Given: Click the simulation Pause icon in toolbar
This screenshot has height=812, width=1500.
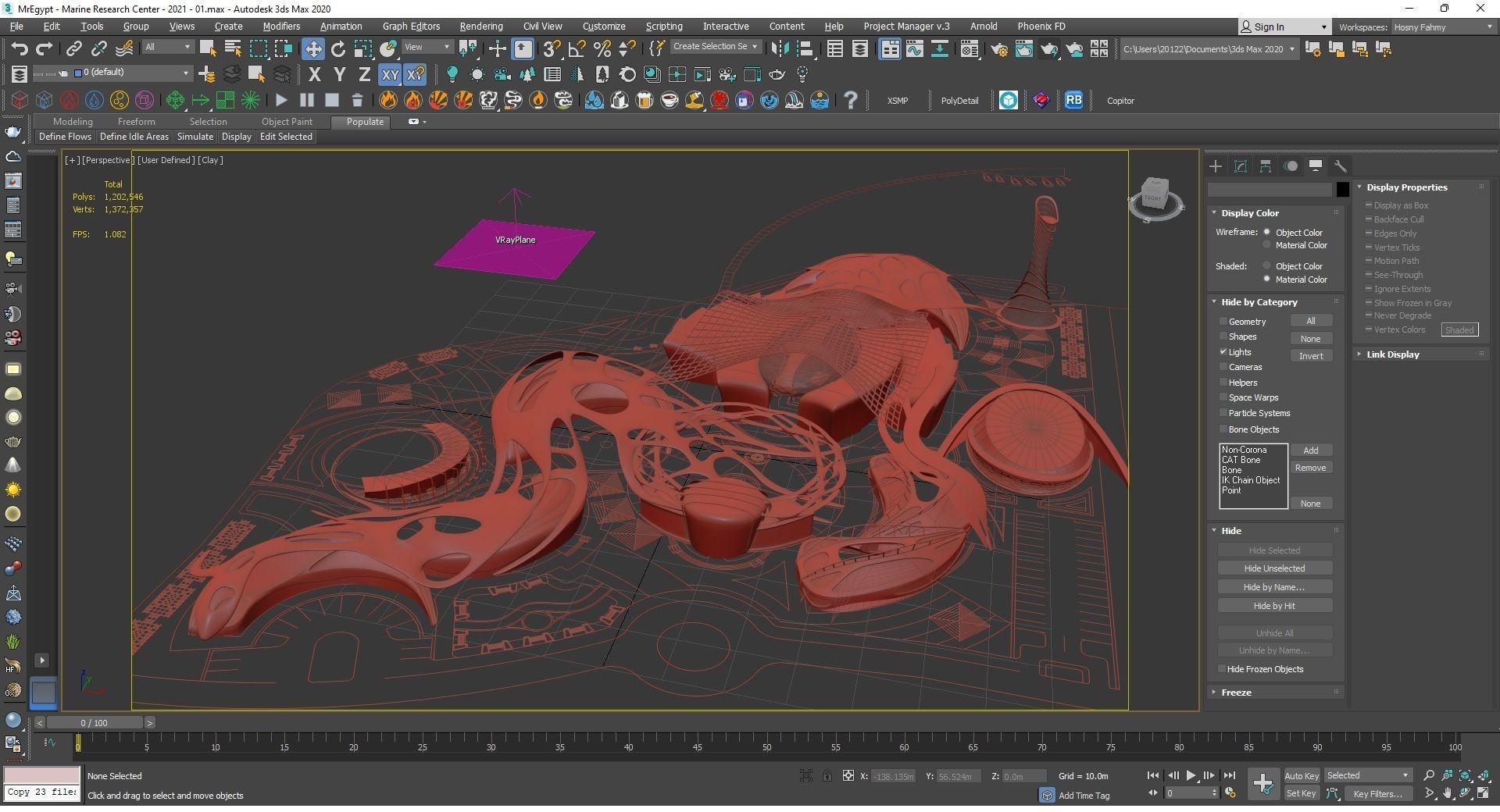Looking at the screenshot, I should pos(307,100).
